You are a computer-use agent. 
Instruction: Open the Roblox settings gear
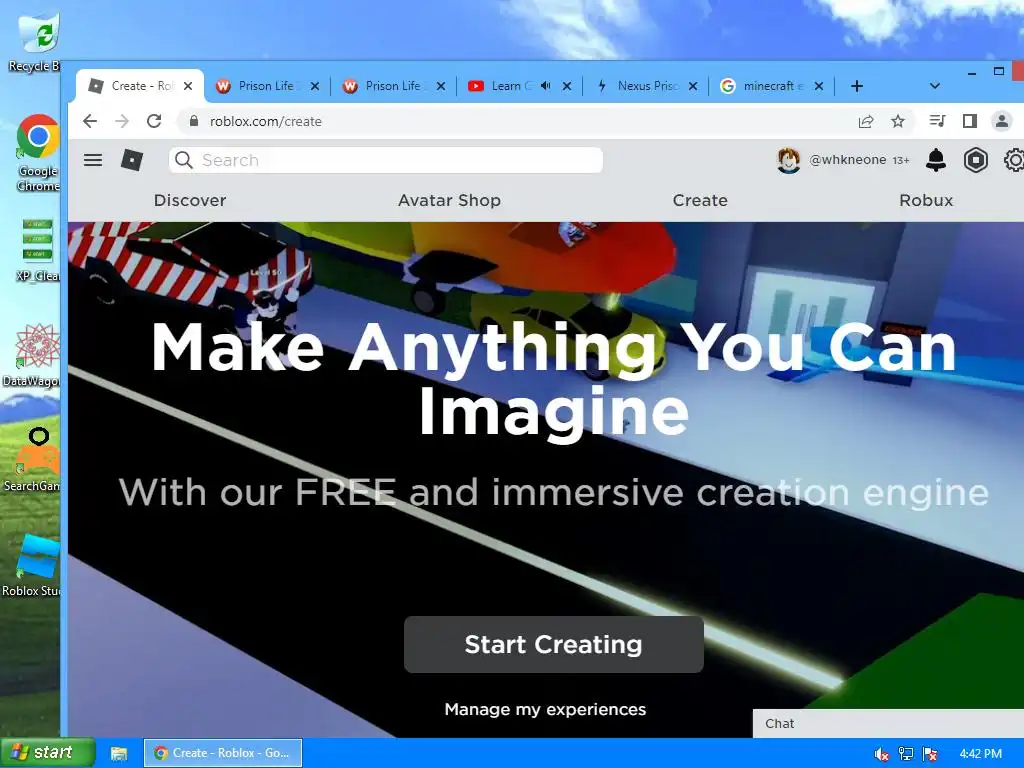tap(1014, 160)
